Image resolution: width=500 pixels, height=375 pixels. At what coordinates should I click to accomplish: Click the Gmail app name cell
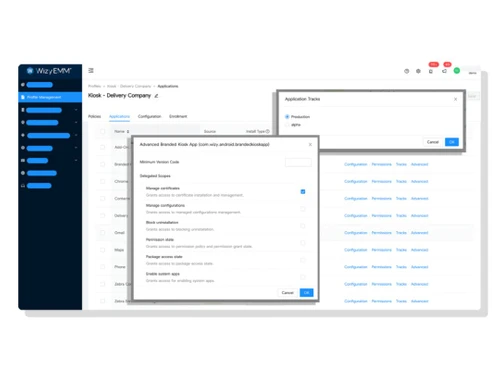coord(119,233)
